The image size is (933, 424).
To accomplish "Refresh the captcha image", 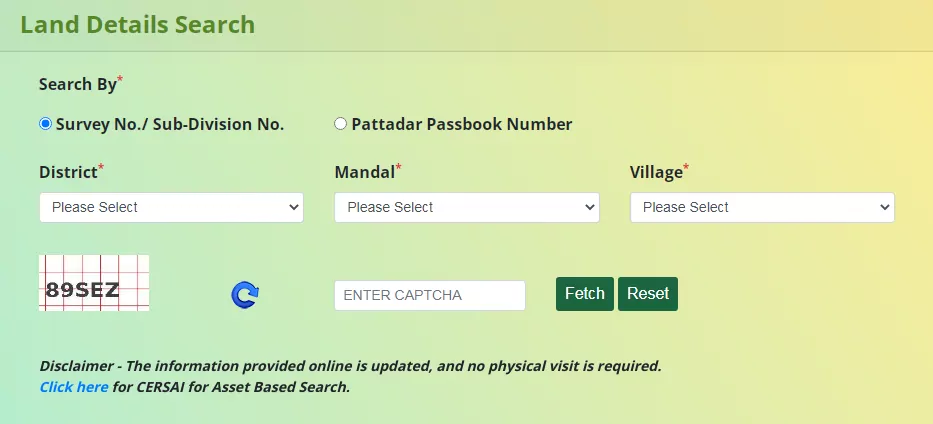I will tap(245, 295).
